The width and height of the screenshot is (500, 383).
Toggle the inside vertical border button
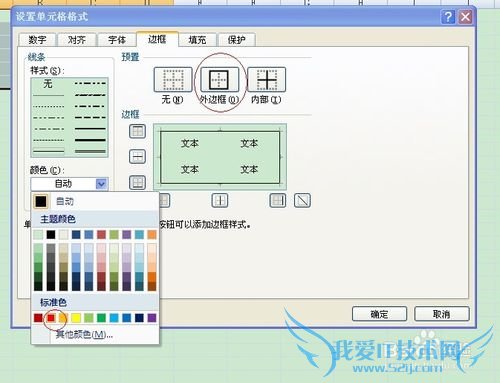[x=220, y=200]
